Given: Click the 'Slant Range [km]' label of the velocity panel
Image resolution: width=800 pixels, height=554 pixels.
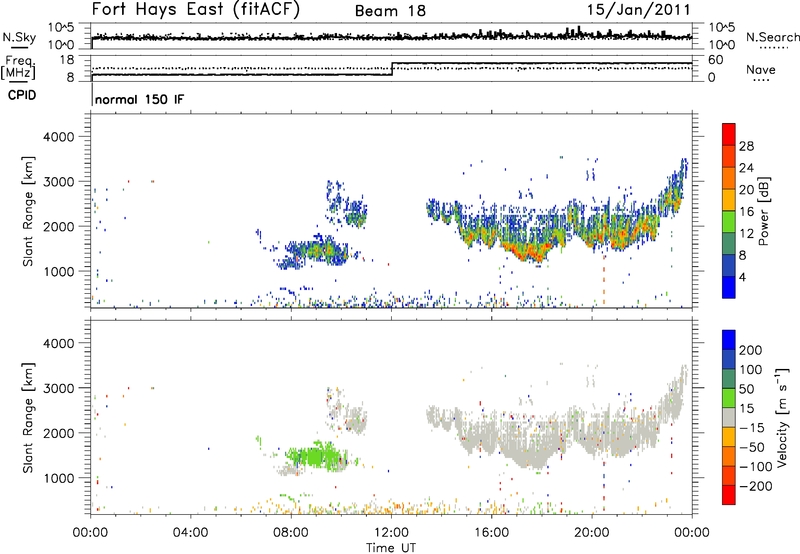Looking at the screenshot, I should pyautogui.click(x=28, y=418).
